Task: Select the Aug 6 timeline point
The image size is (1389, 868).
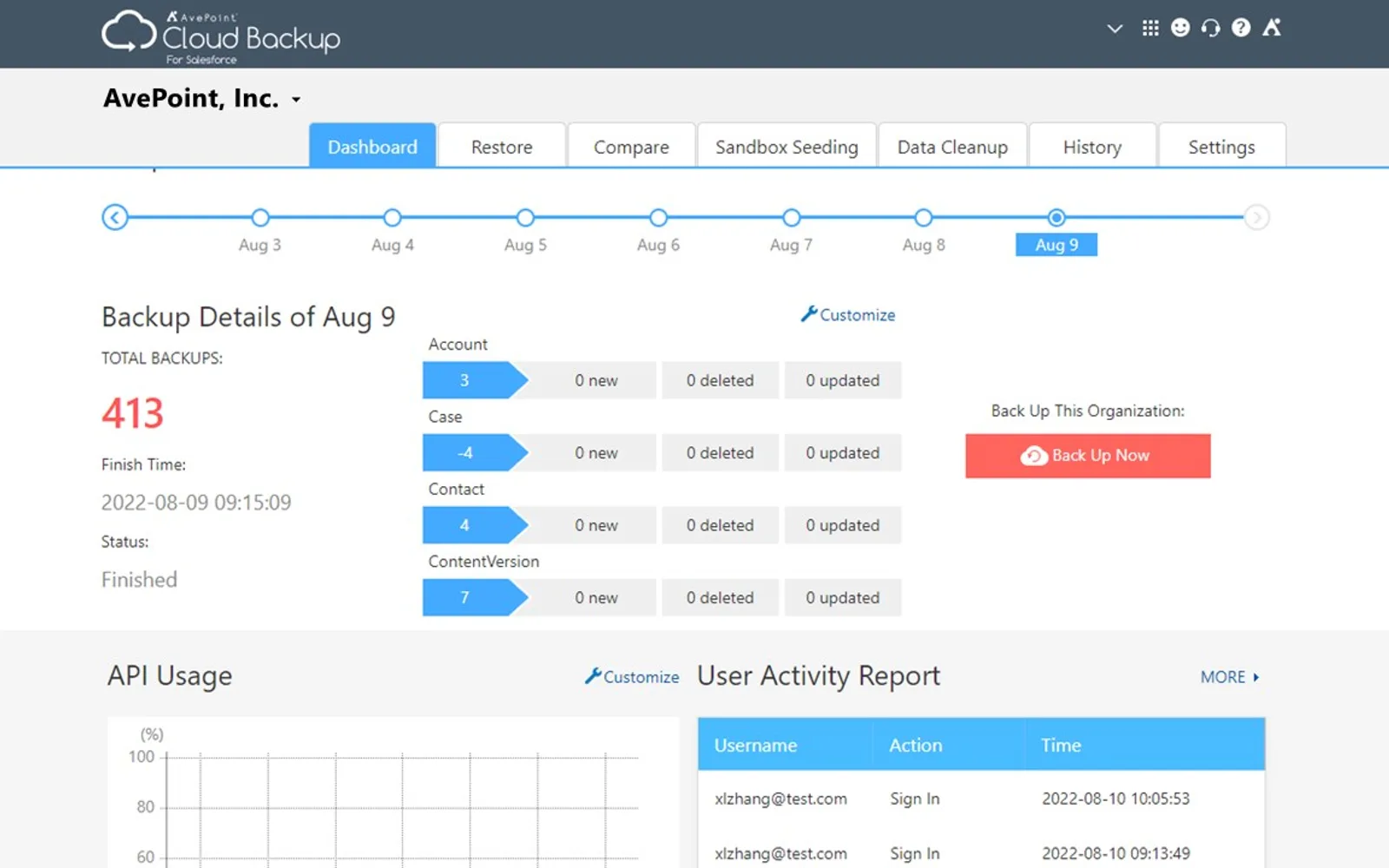Action: click(658, 217)
